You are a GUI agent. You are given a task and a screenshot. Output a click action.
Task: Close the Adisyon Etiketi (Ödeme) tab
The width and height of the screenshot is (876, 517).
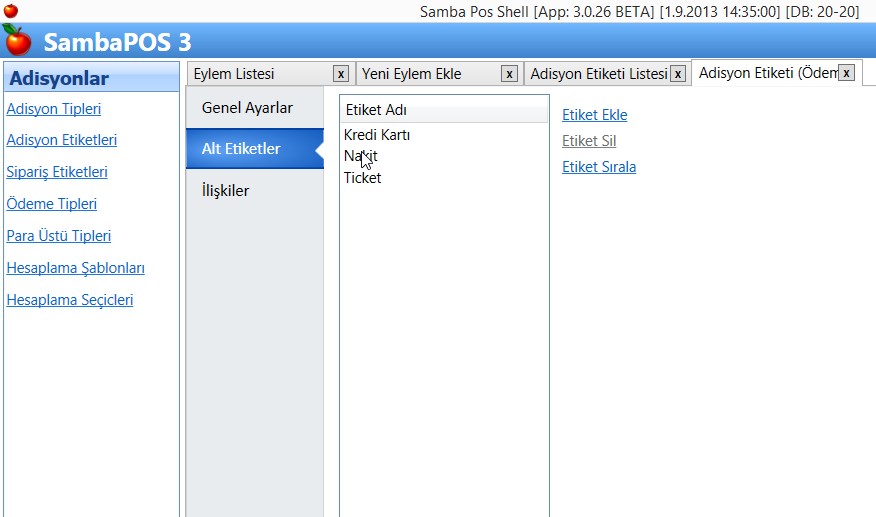point(846,73)
